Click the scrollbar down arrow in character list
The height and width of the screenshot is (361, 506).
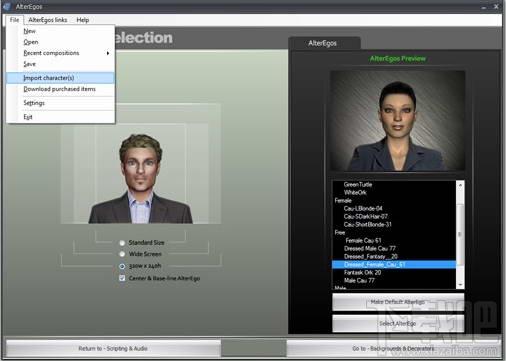pos(460,285)
